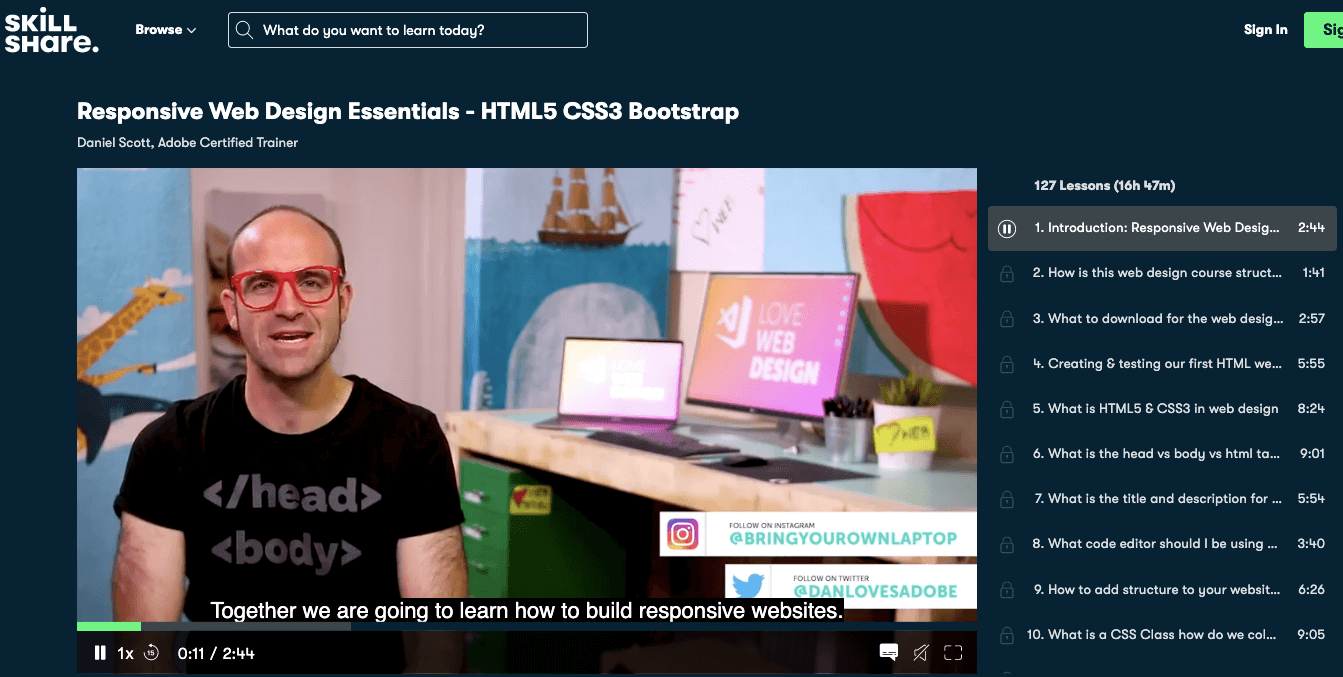Open the Browse dropdown menu
This screenshot has height=677, width=1343.
tap(166, 30)
